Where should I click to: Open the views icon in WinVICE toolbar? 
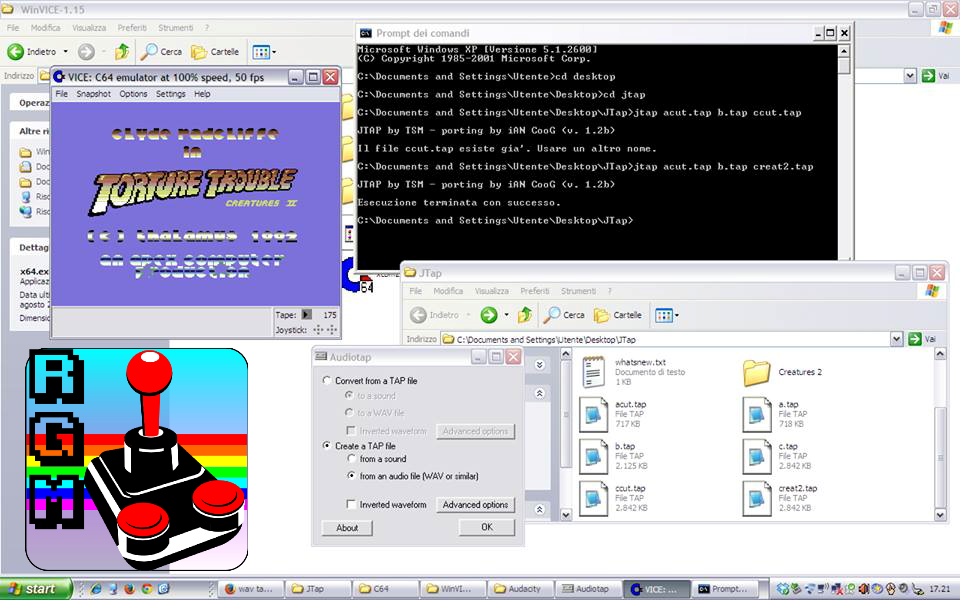pos(261,52)
